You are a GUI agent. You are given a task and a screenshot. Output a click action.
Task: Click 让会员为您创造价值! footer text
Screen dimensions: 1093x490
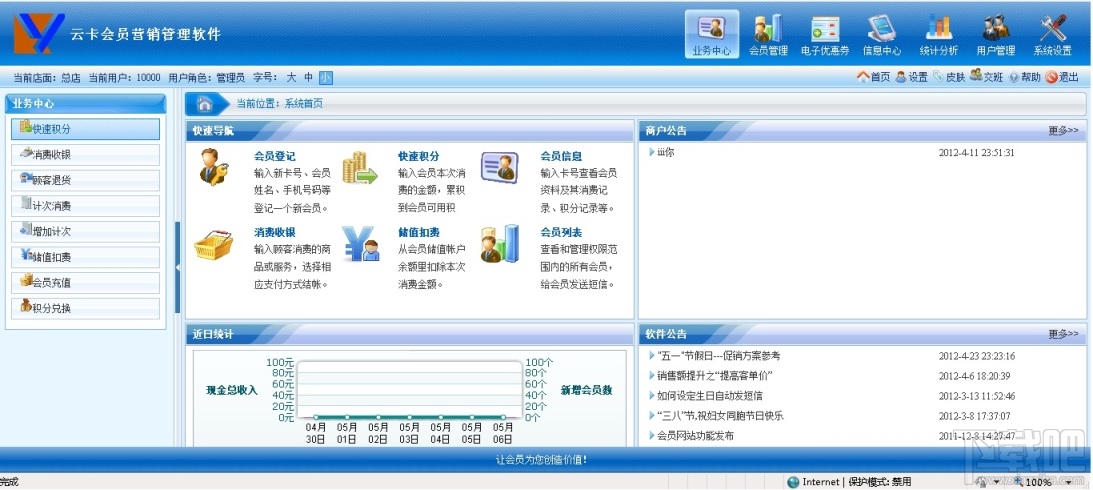tap(541, 459)
